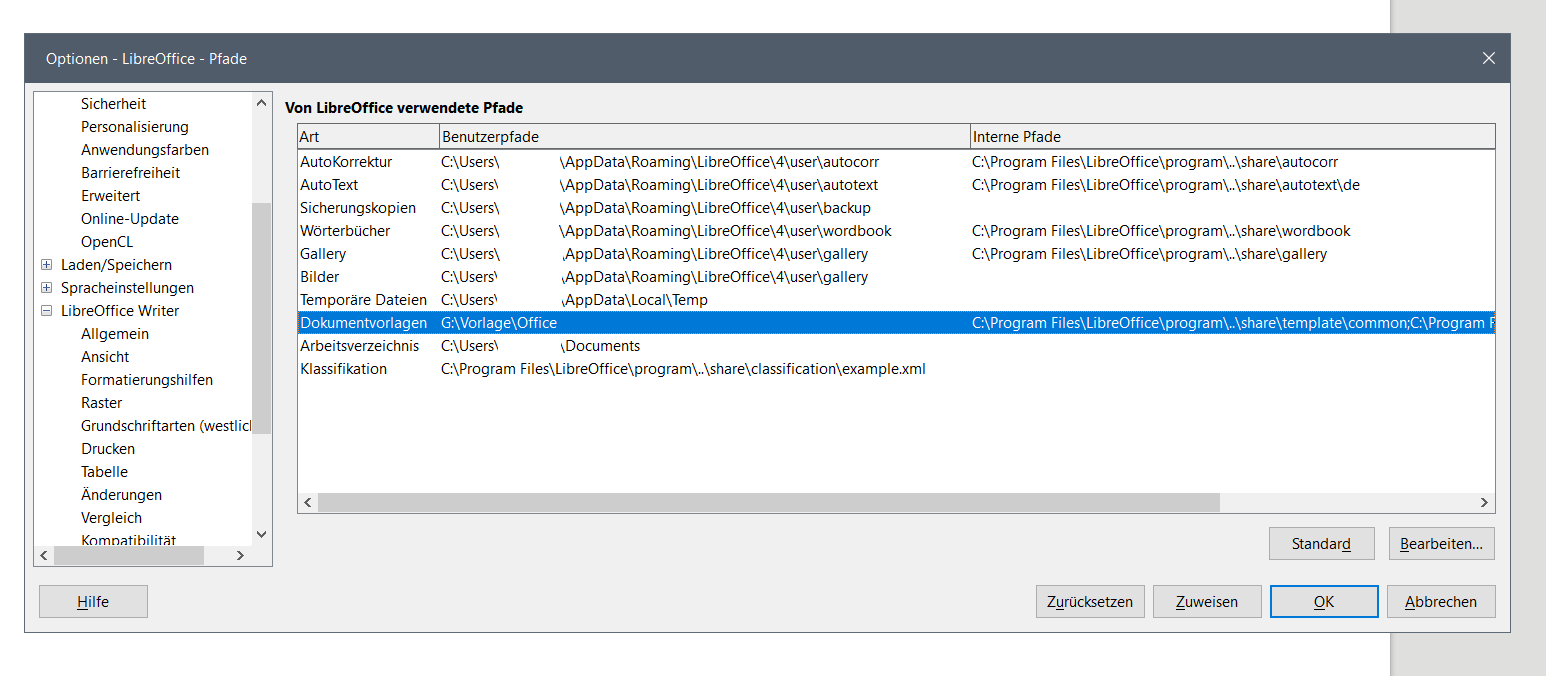The height and width of the screenshot is (676, 1546).
Task: Click the Bearbeiten... button
Action: 1441,544
